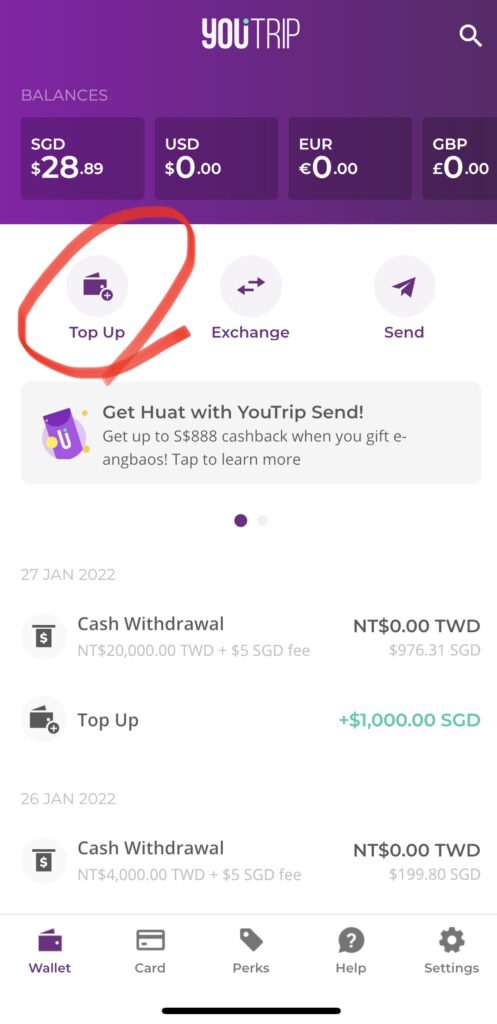Select the SGD balance card
497x1024 pixels.
82,159
